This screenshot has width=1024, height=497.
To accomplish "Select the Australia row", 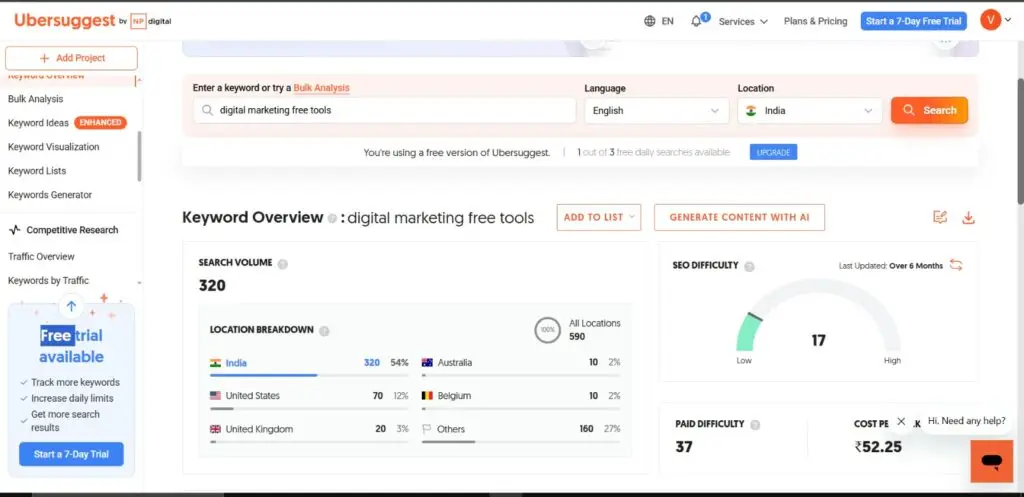I will [x=521, y=362].
